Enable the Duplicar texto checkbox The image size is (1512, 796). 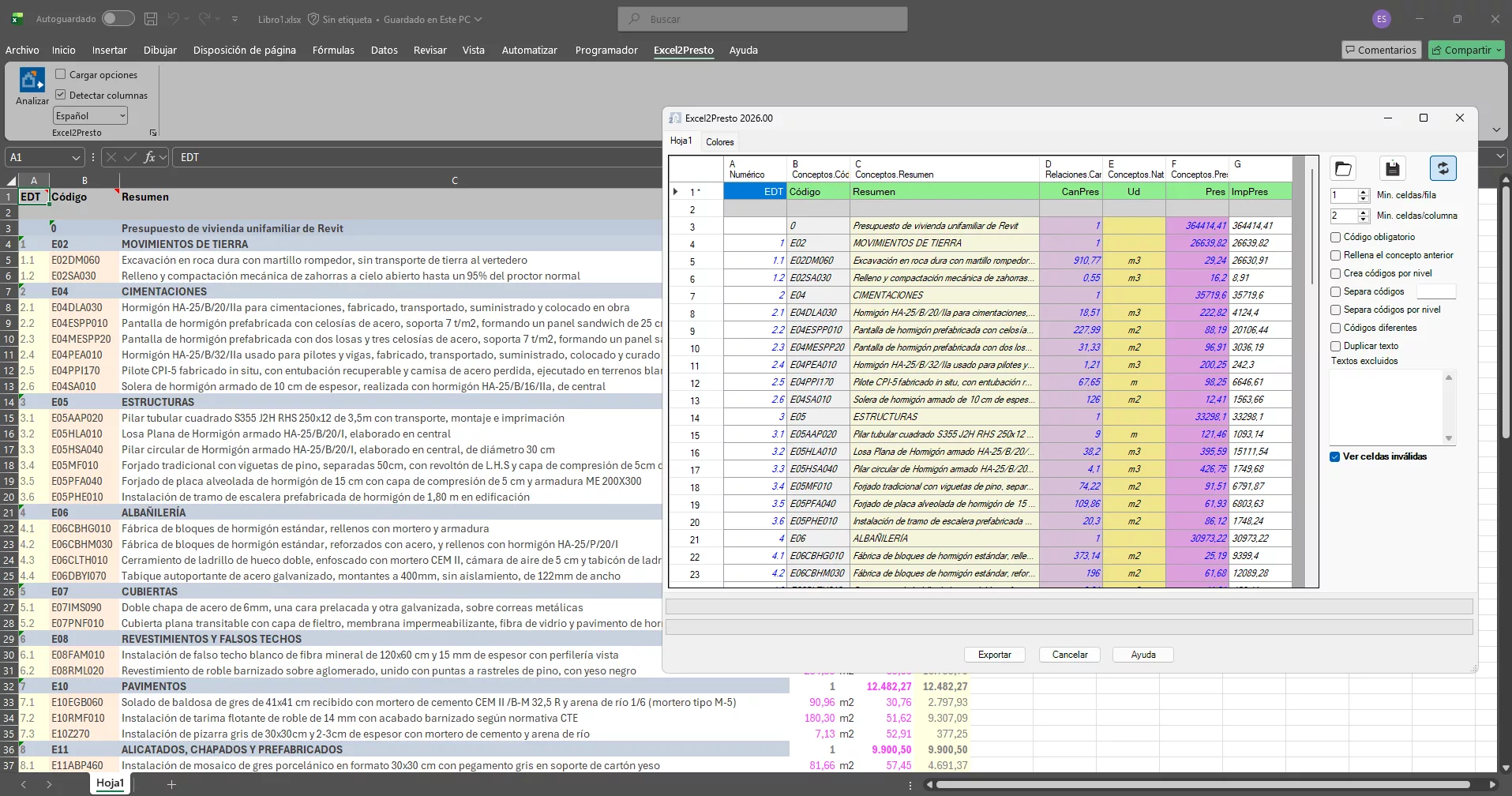click(x=1336, y=346)
